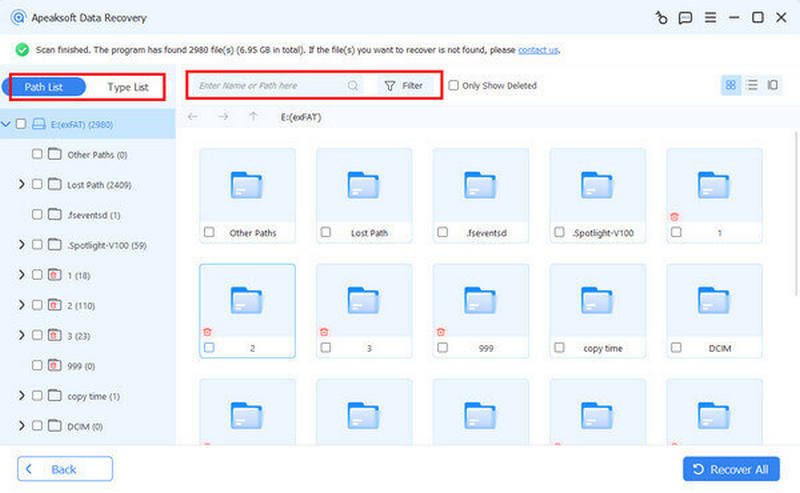Switch to the Type List tab
The width and height of the screenshot is (800, 493).
[x=128, y=87]
